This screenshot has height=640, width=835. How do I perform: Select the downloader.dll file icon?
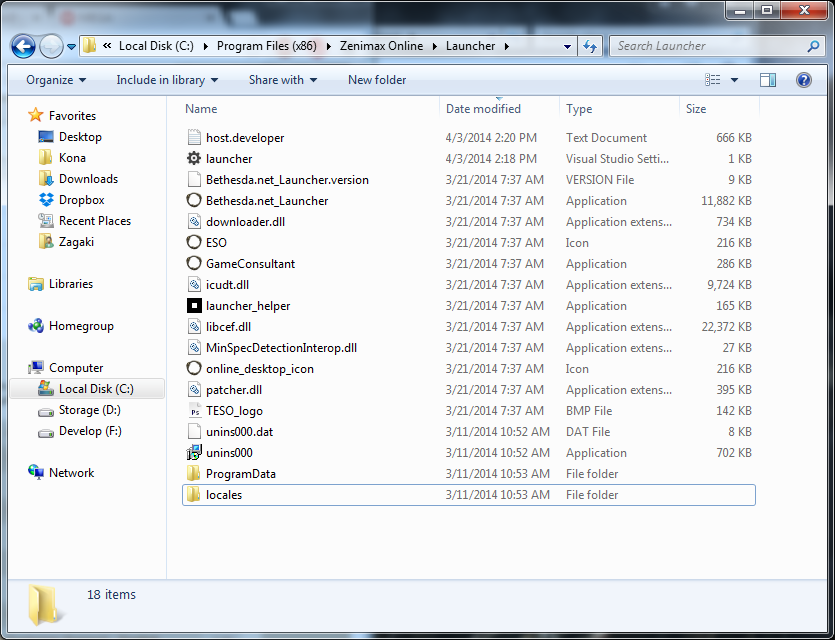tap(194, 221)
